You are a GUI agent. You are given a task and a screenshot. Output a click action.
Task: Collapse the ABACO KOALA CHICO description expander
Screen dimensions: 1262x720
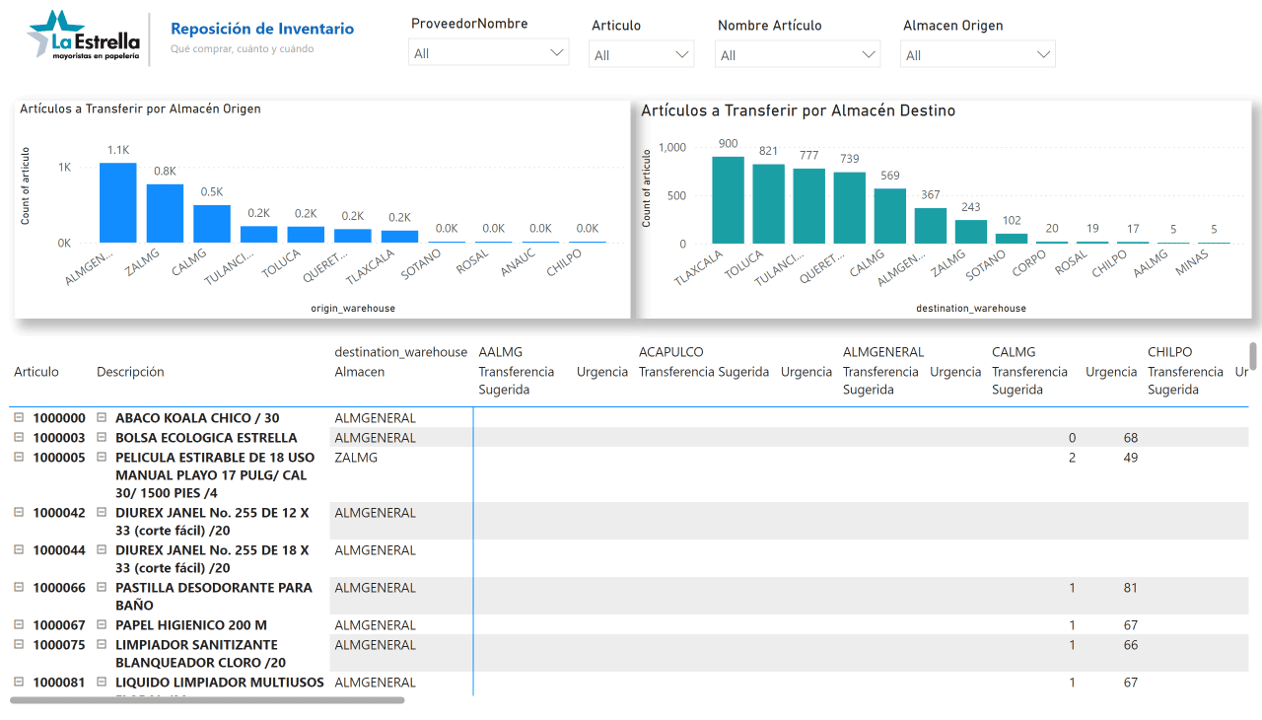click(102, 418)
